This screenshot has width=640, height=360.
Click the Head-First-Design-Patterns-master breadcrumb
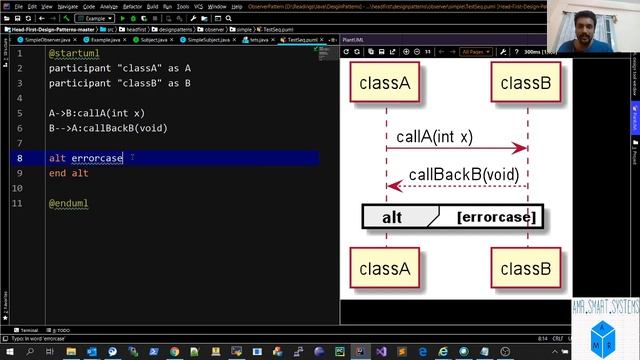(50, 29)
